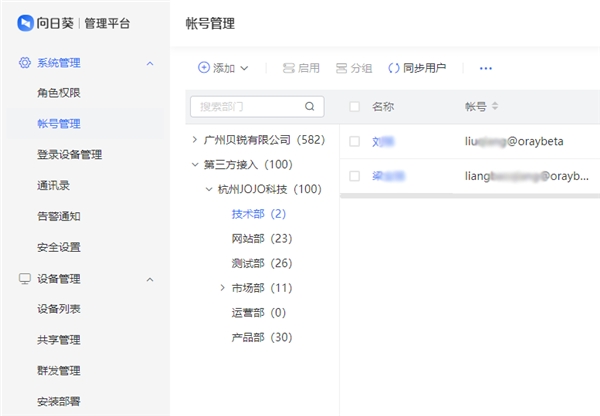
Task: Go to 通讯录 in sidebar
Action: click(53, 185)
